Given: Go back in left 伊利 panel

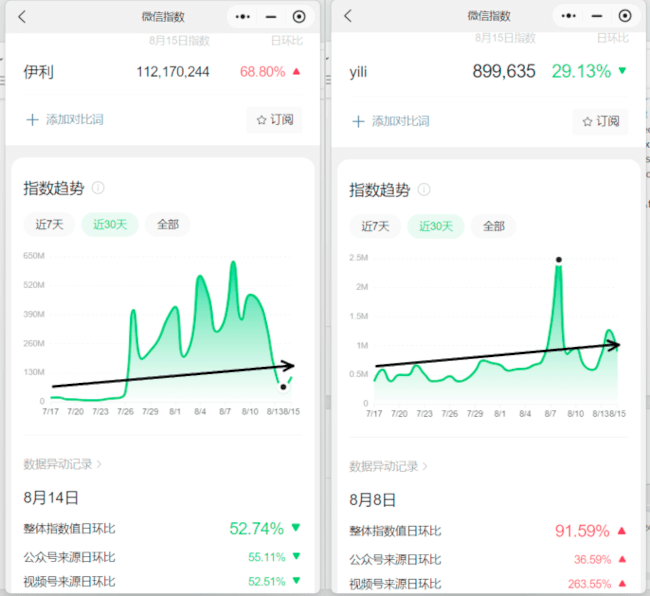Looking at the screenshot, I should (22, 17).
